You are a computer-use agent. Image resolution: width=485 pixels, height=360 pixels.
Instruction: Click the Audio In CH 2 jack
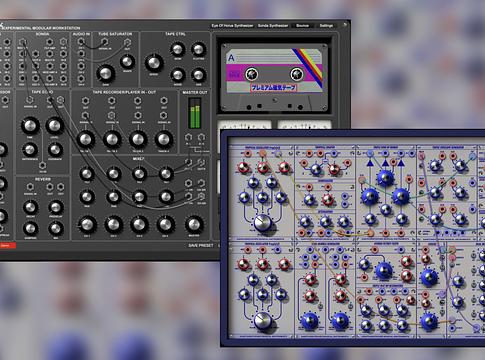(x=81, y=54)
